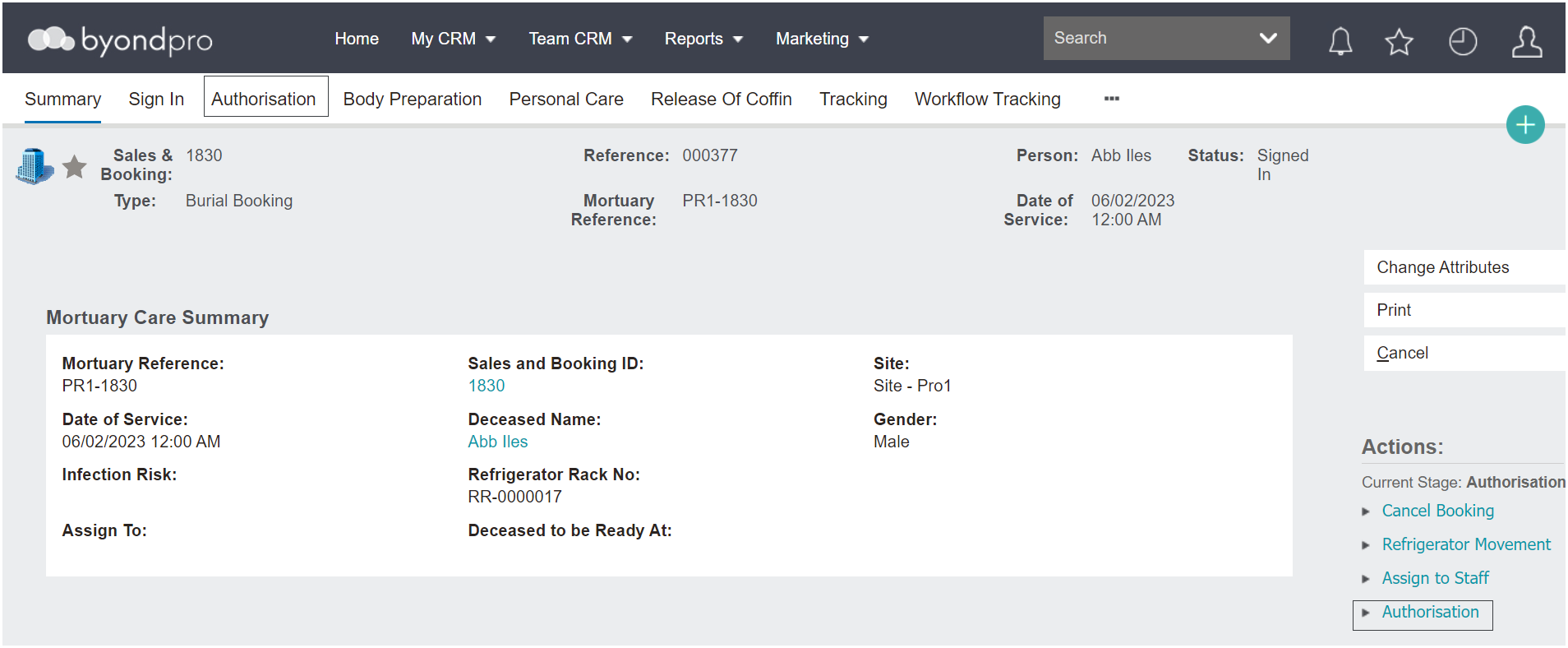Open the Reports dropdown menu
Screen dimensions: 1568x648
point(703,39)
